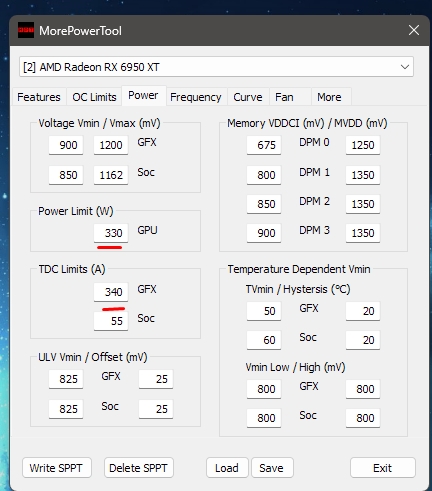Select the Power tab
The height and width of the screenshot is (491, 432).
click(x=143, y=95)
